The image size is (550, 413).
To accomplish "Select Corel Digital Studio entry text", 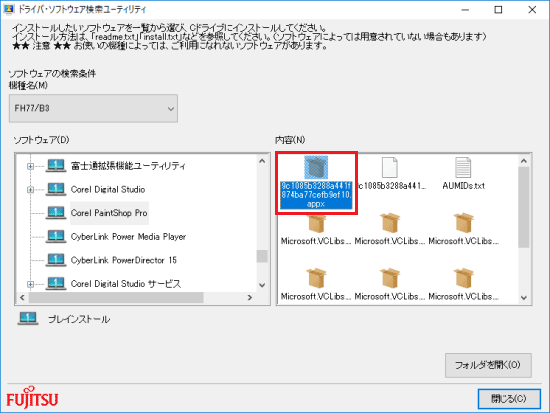I will pyautogui.click(x=108, y=189).
